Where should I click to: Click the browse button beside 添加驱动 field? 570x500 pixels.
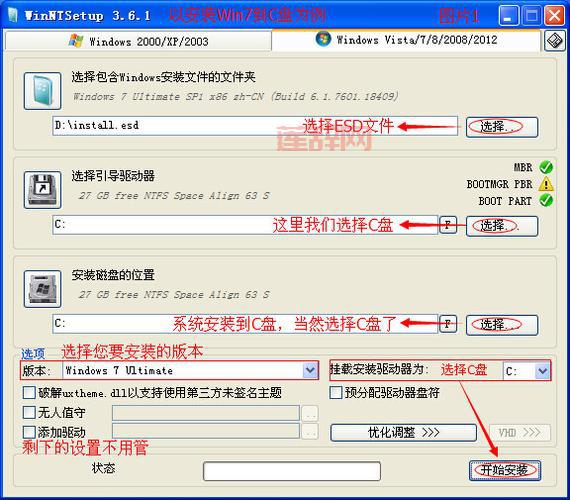pos(310,431)
